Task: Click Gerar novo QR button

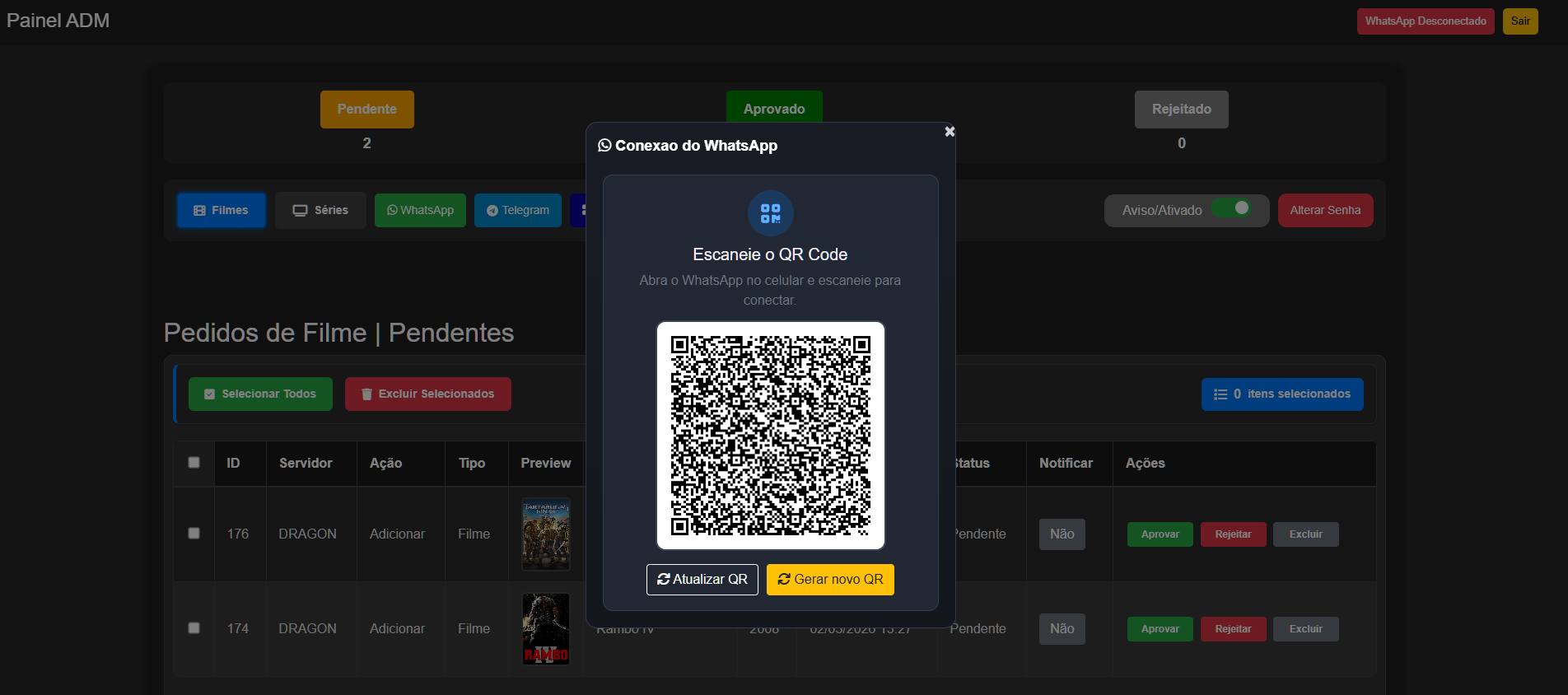Action: point(830,580)
